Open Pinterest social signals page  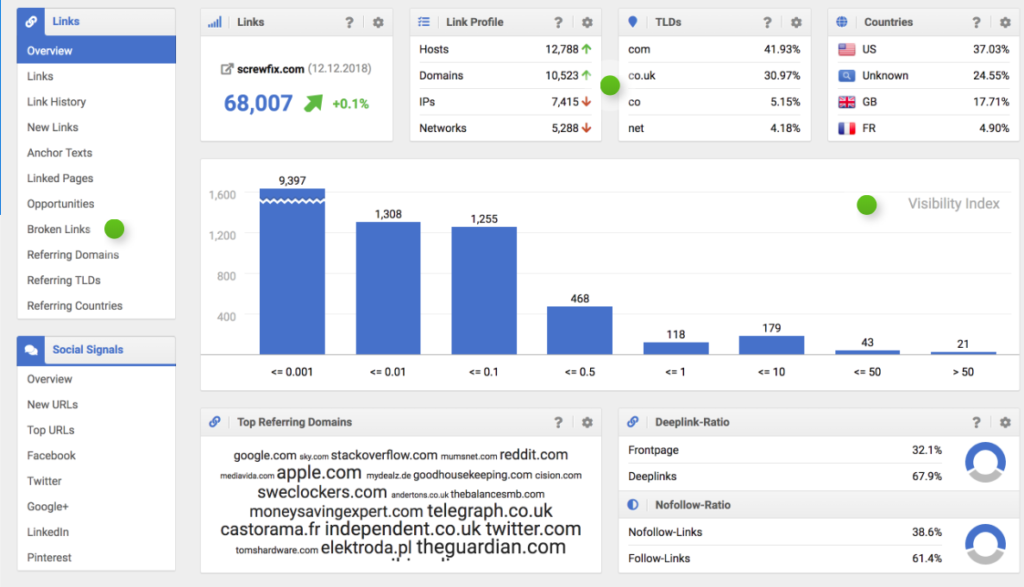coord(50,558)
